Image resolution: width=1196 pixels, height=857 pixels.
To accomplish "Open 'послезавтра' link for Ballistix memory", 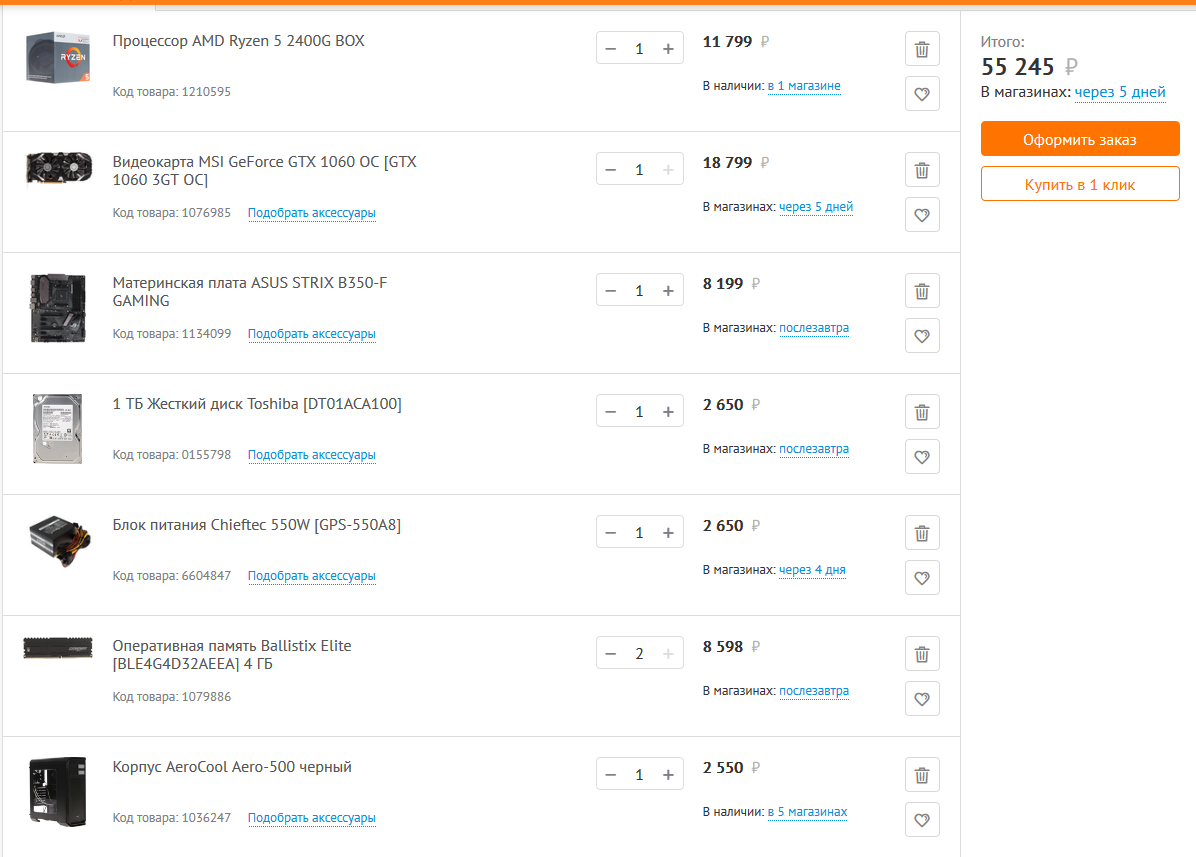I will 814,691.
